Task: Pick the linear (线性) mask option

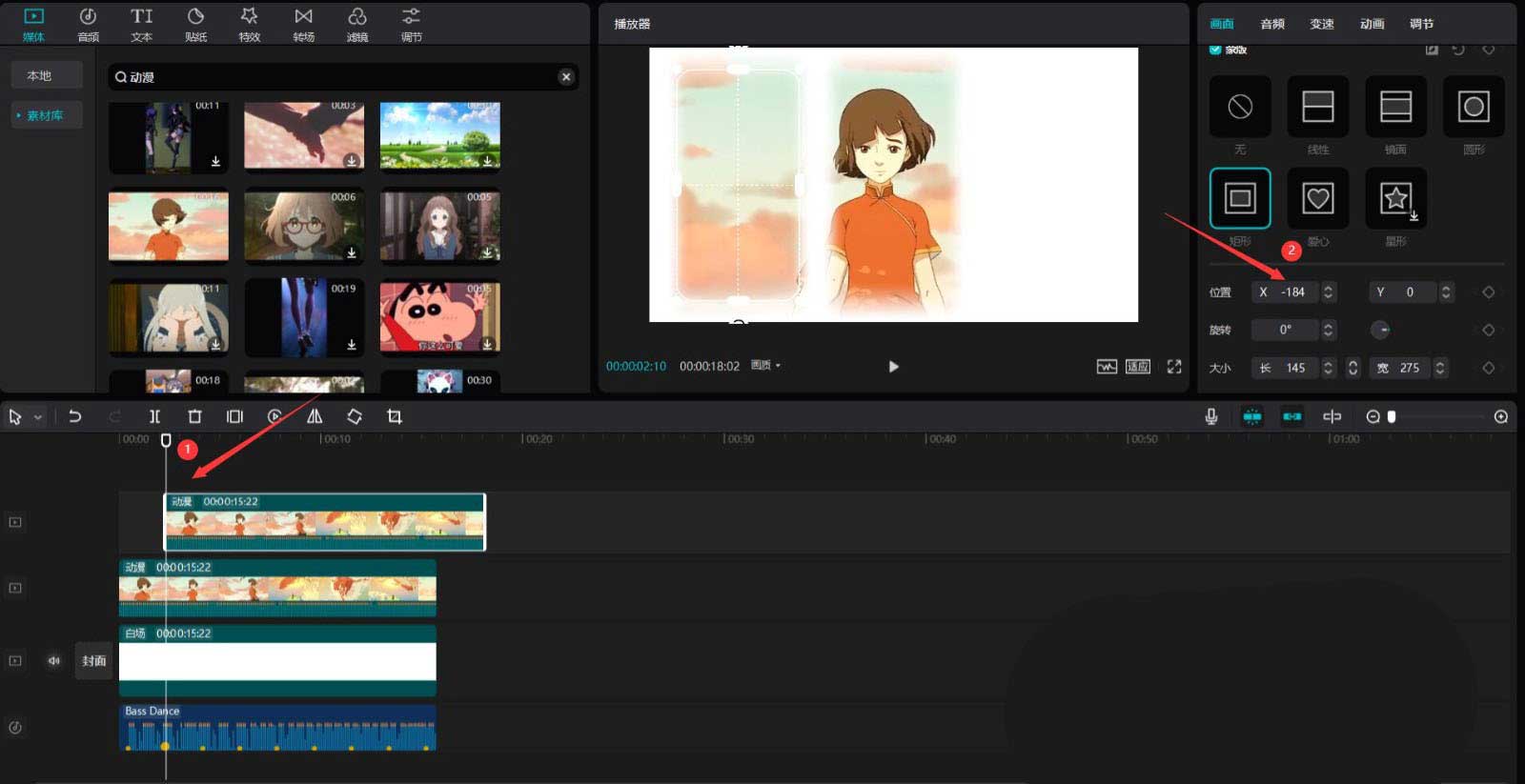Action: coord(1317,107)
